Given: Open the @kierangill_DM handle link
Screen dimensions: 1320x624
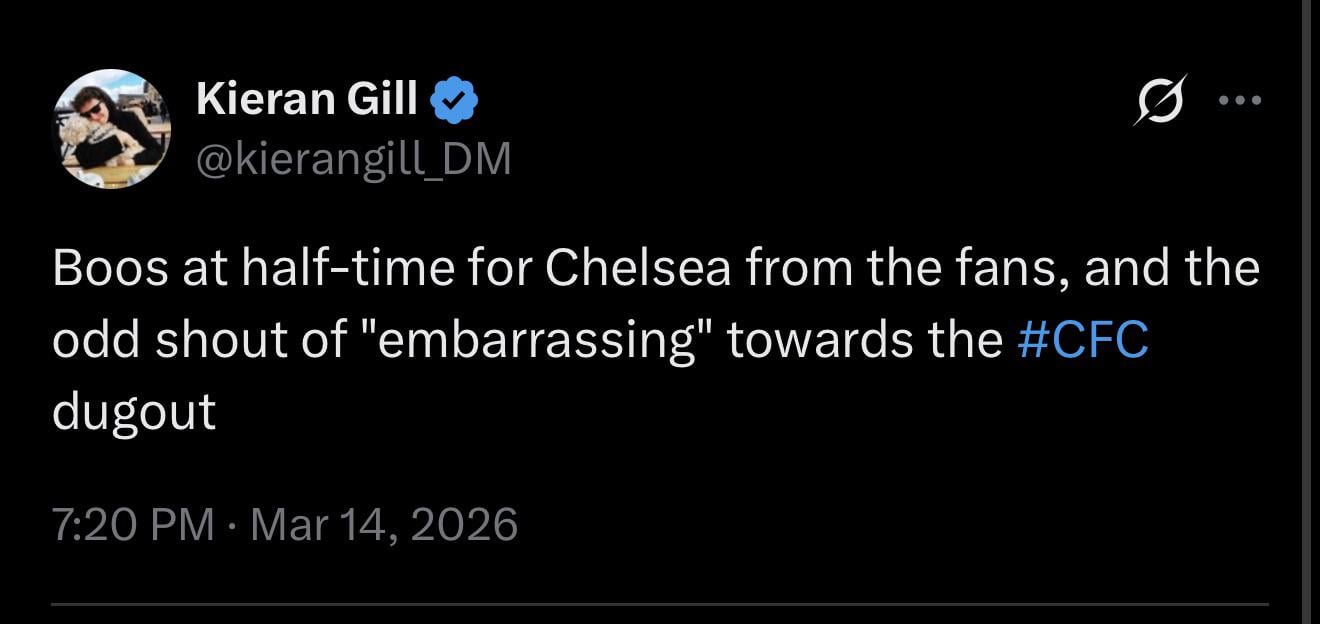Looking at the screenshot, I should pos(353,158).
